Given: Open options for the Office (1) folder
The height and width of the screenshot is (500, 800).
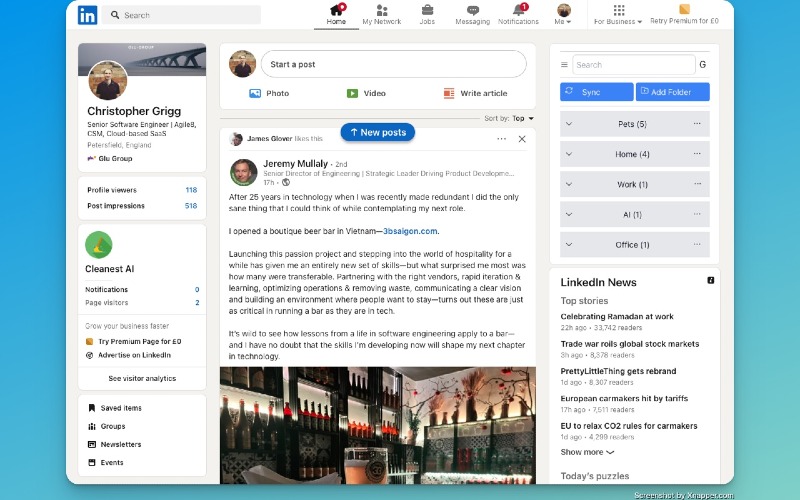Looking at the screenshot, I should point(697,244).
